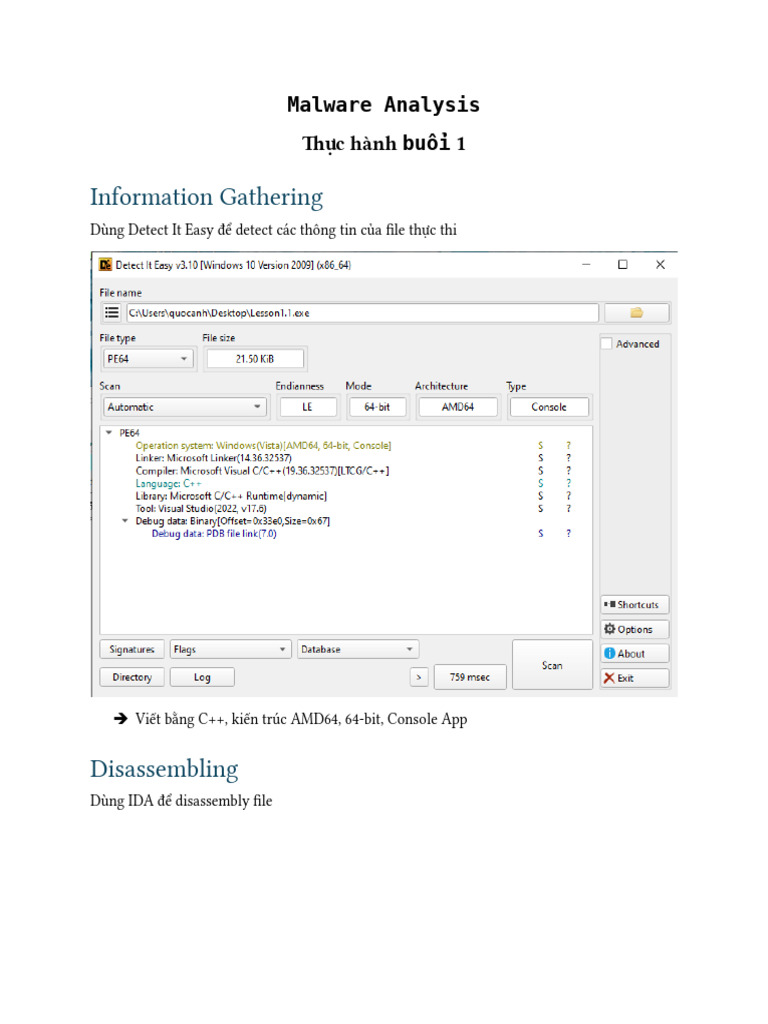The image size is (768, 1024).
Task: Click the Log button
Action: [202, 677]
